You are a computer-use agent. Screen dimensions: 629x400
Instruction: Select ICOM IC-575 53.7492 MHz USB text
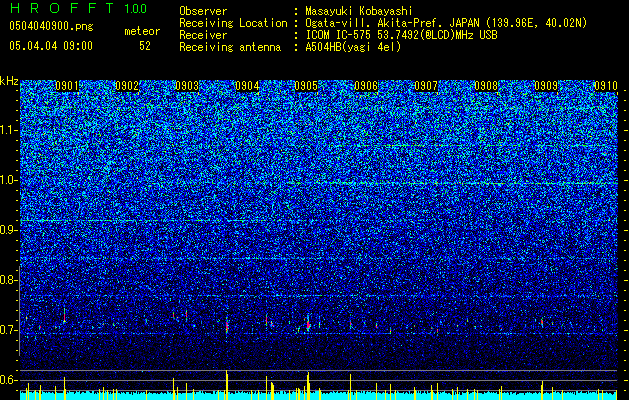402,35
